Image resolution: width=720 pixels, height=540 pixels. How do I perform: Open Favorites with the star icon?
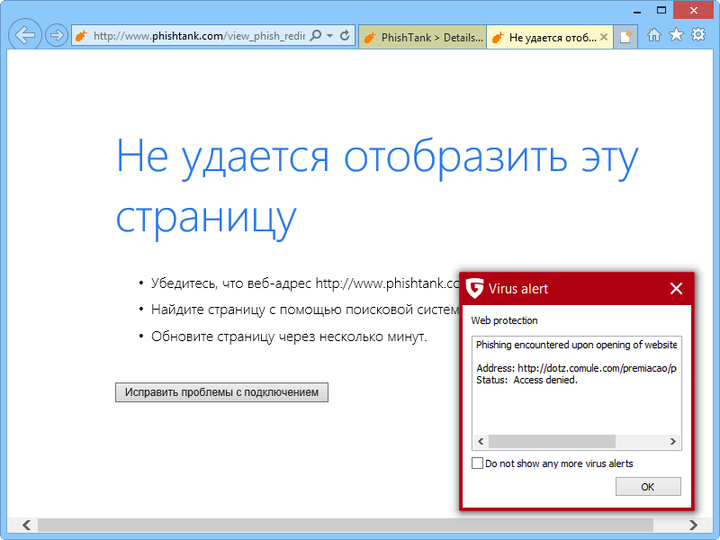676,34
